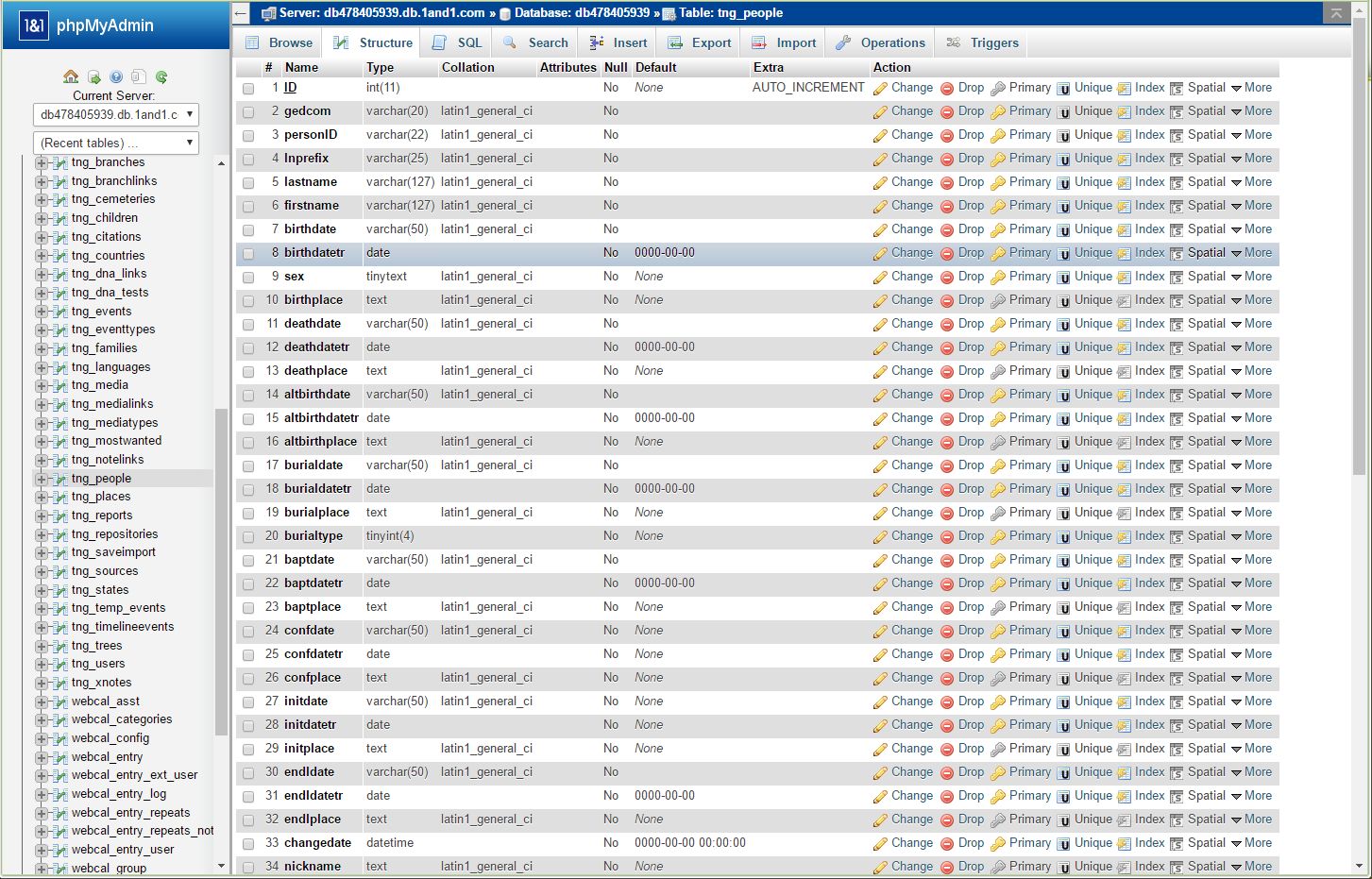
Task: Click the Index icon for initdate row
Action: click(x=1124, y=702)
